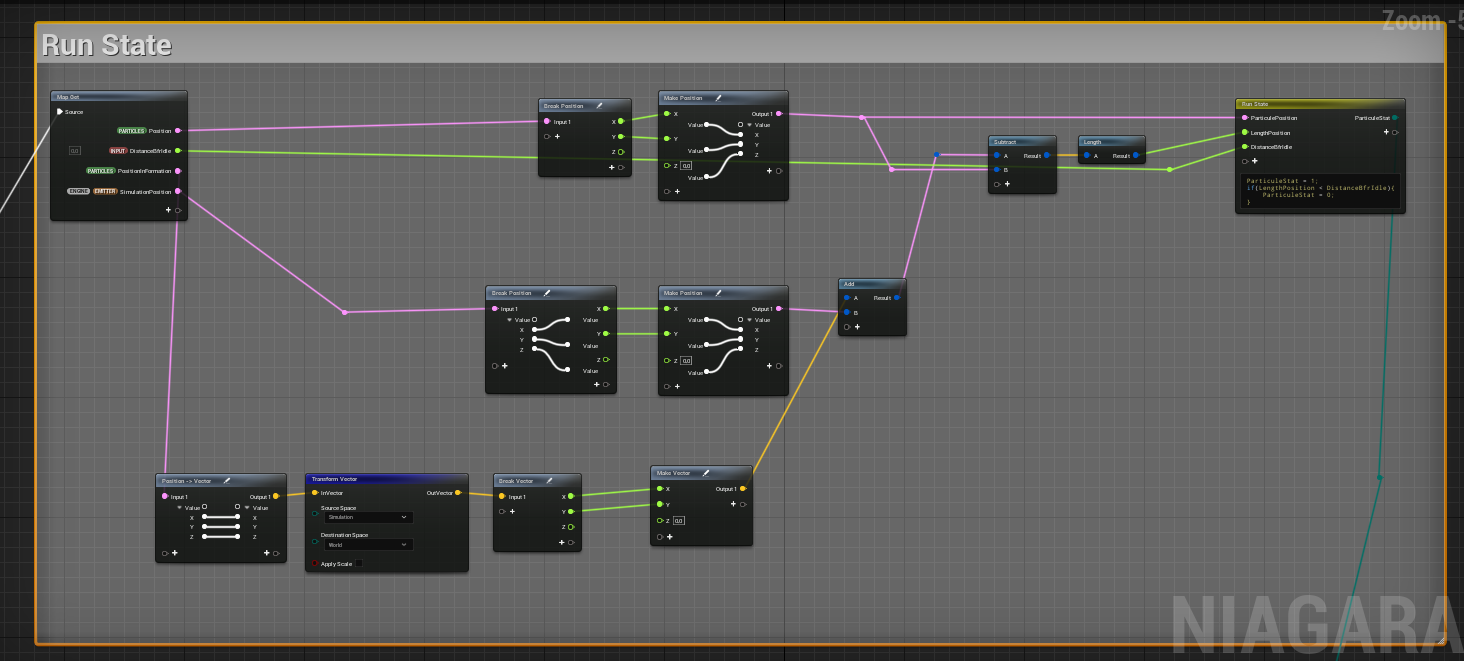
Task: Enable the Apply Scale checkbox
Action: 359,564
